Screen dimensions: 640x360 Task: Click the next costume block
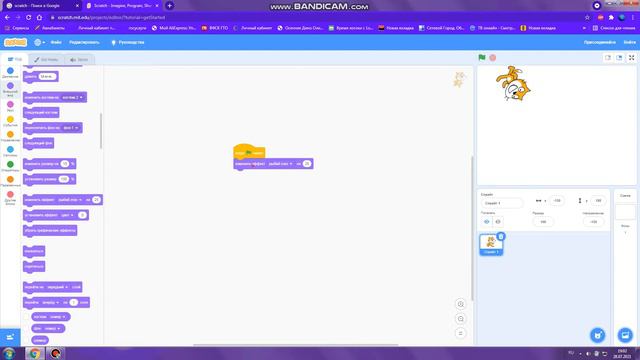[41, 113]
